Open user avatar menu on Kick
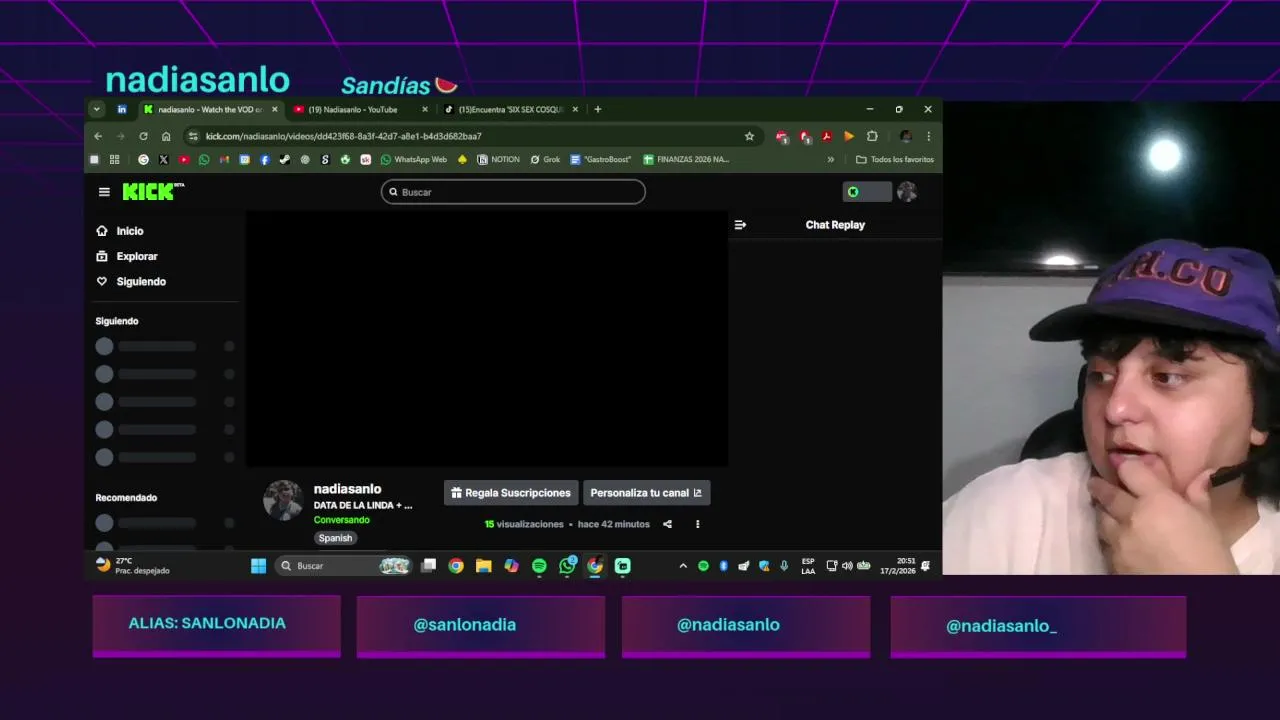1280x720 pixels. [907, 192]
